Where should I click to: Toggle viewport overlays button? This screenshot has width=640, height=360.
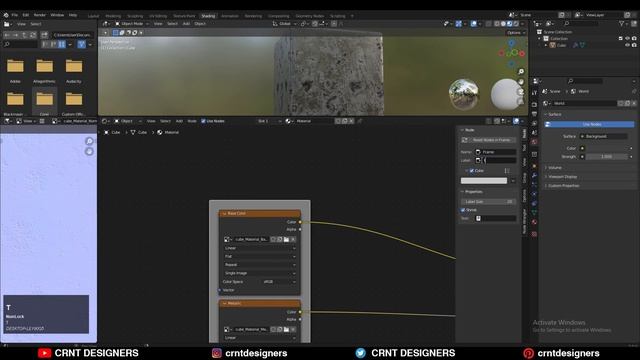473,24
